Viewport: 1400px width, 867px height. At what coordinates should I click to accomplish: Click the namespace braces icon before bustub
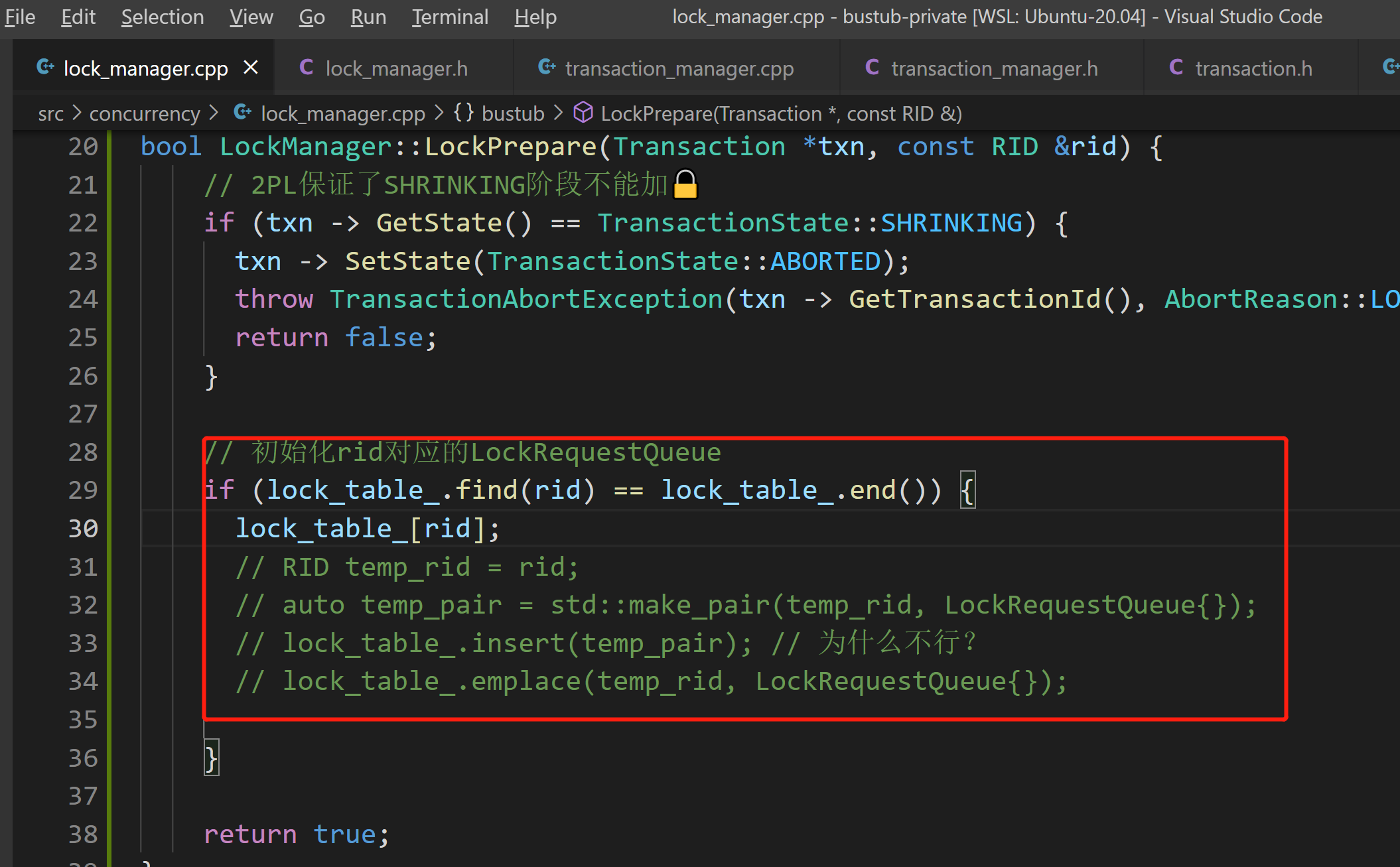point(464,113)
